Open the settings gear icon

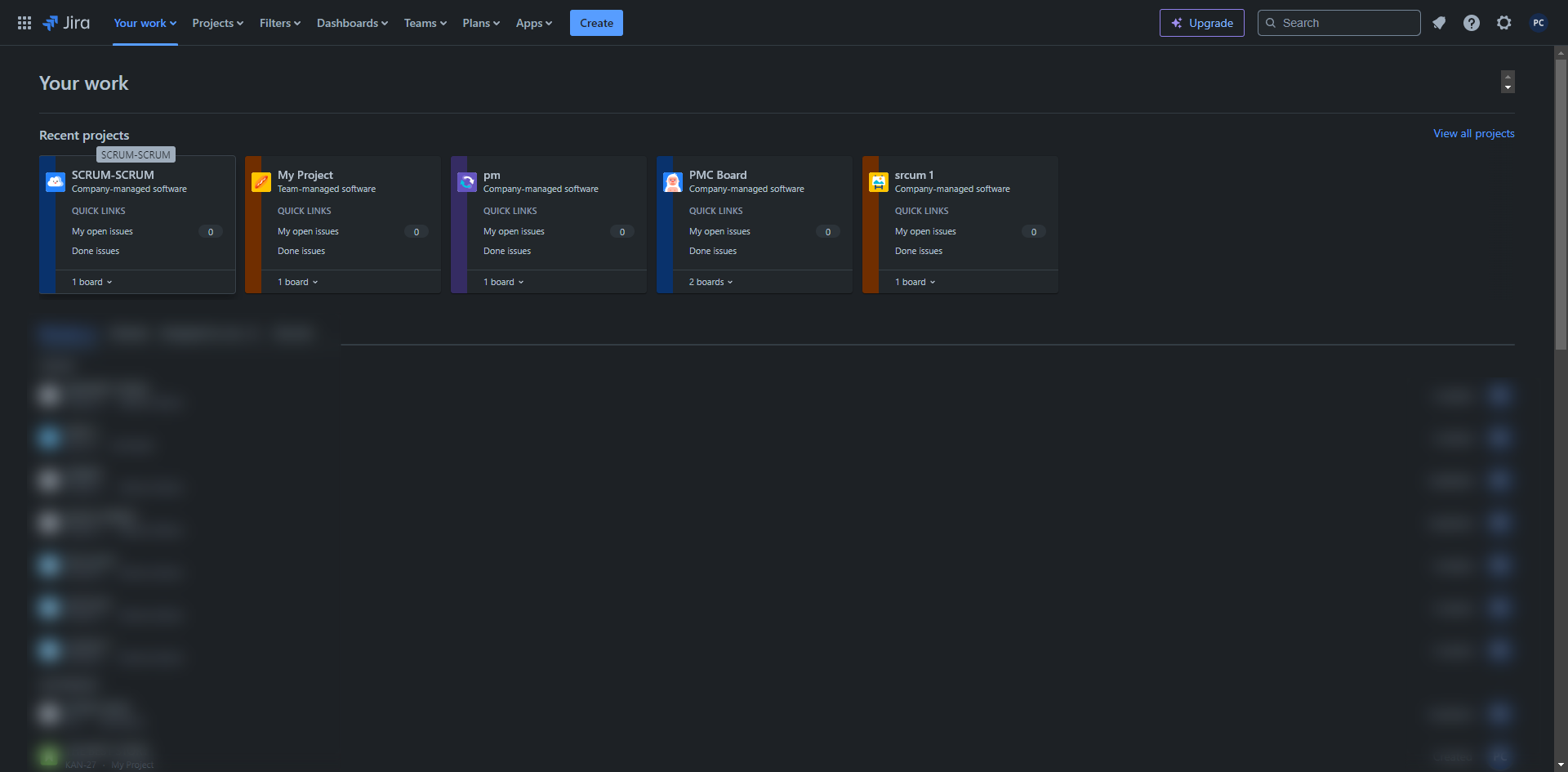point(1504,23)
